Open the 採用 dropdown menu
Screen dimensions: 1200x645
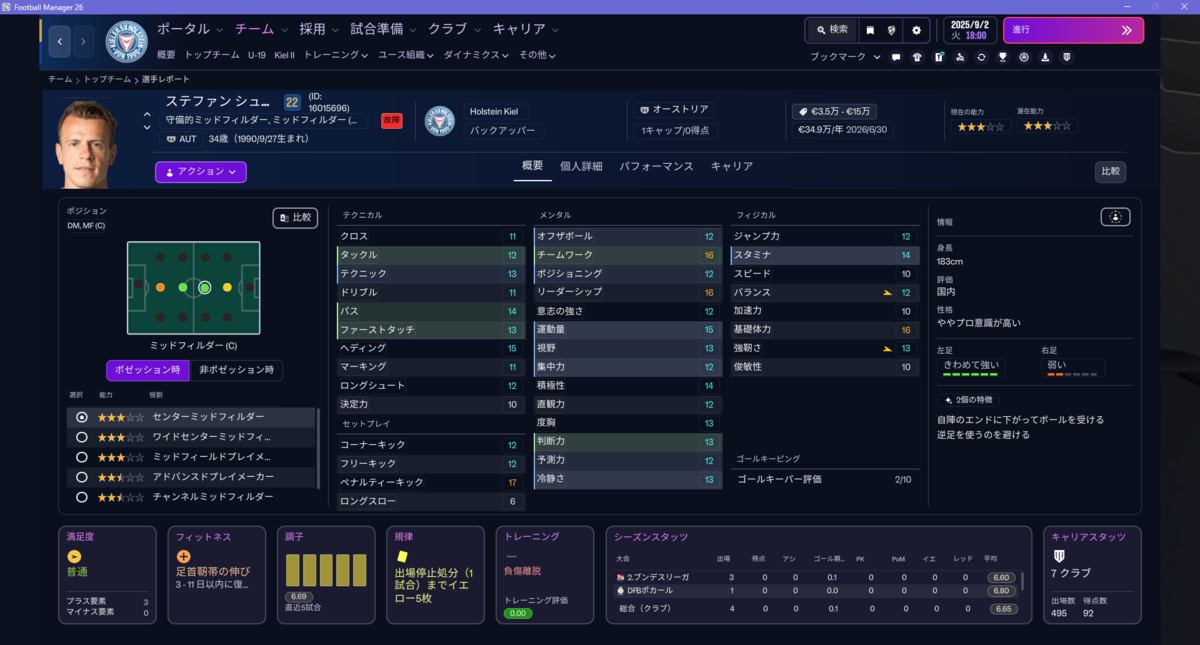(319, 29)
